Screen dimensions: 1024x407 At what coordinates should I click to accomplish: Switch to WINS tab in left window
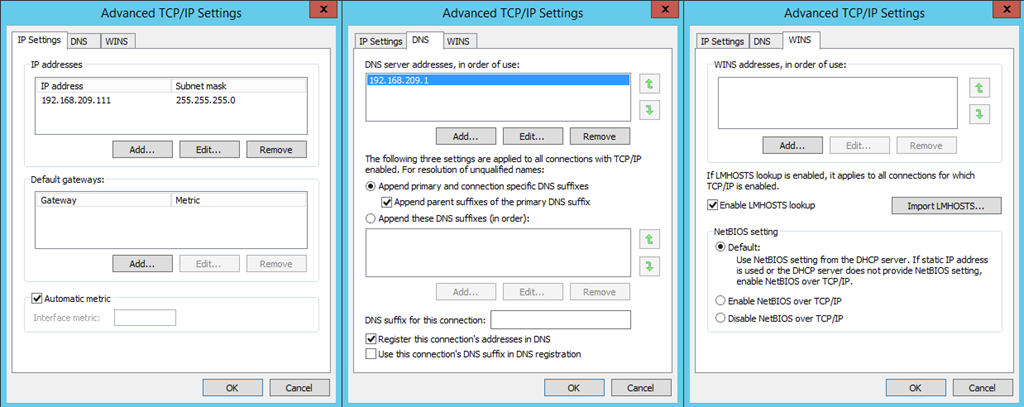tap(118, 41)
